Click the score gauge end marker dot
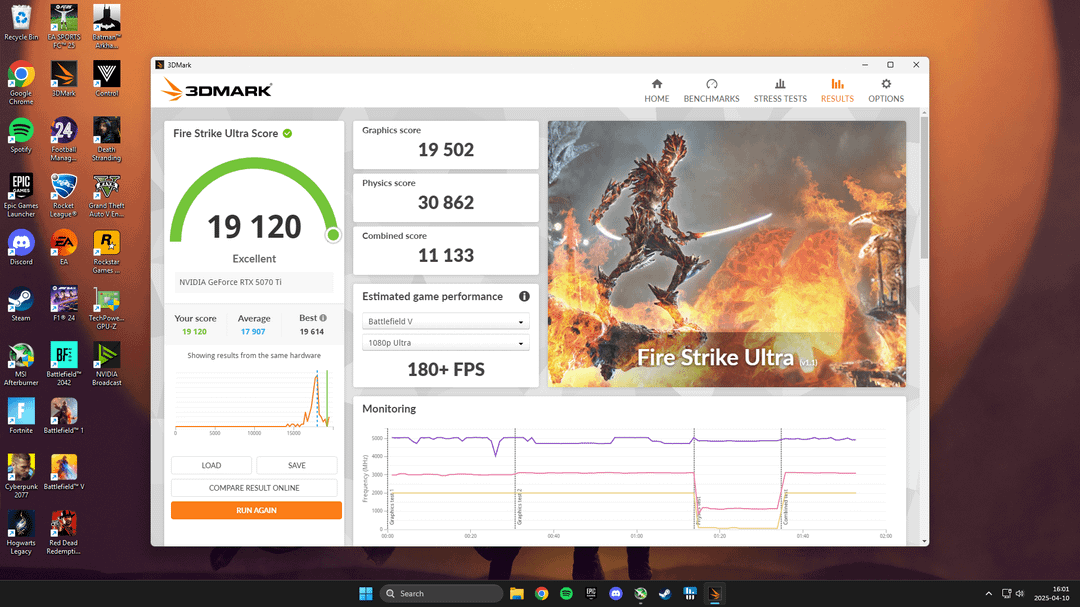 (x=333, y=235)
